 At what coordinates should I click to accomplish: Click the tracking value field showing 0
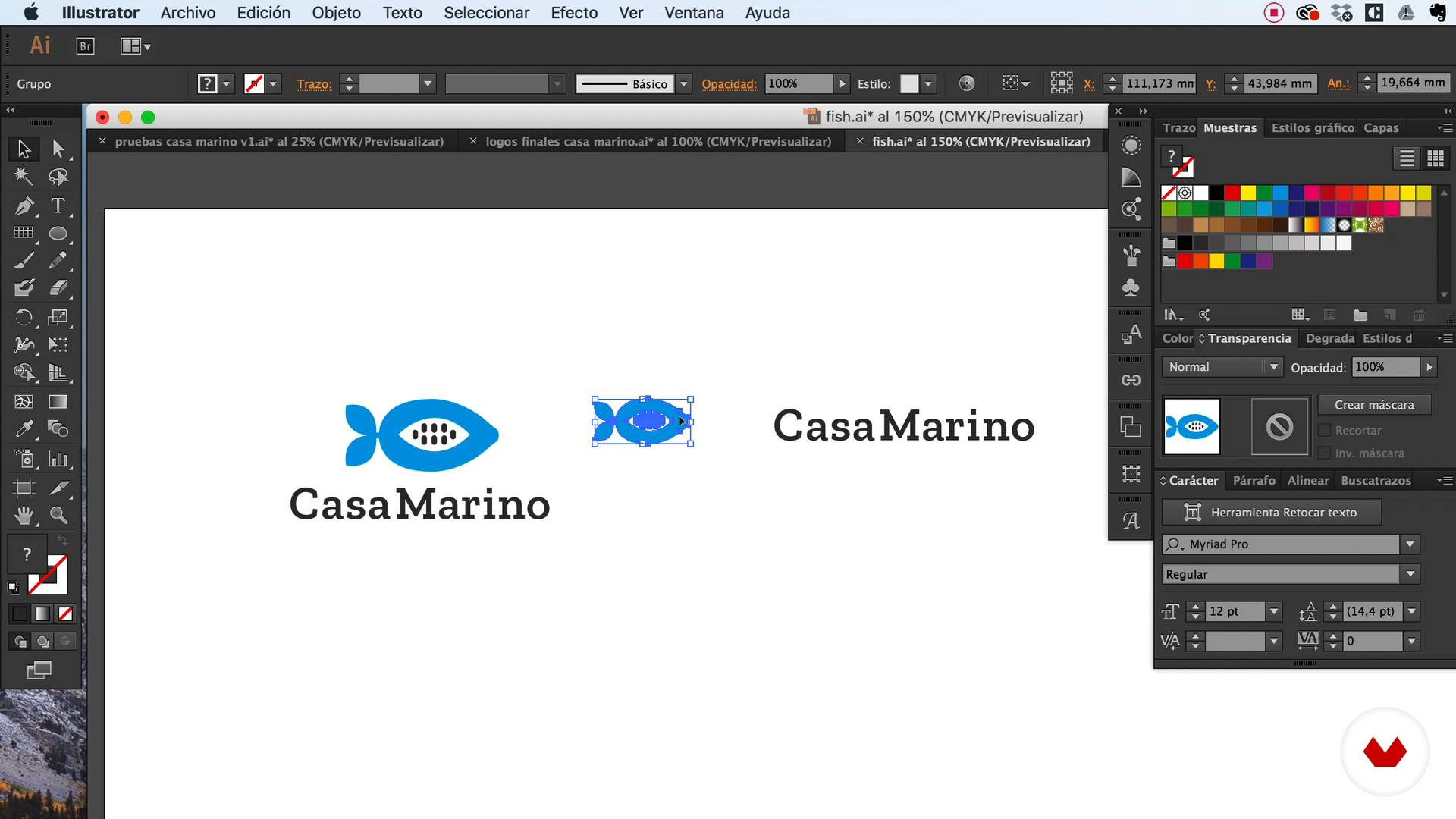pos(1373,641)
